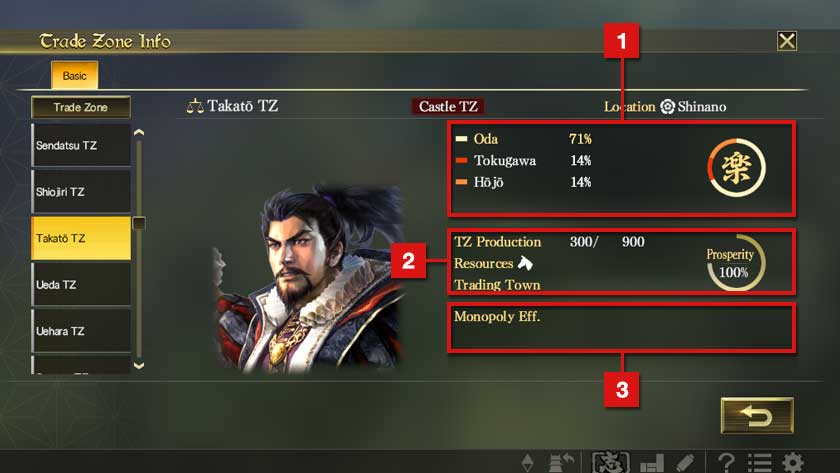Click the Trade Zone header button
Viewport: 840px width, 473px height.
(x=81, y=107)
